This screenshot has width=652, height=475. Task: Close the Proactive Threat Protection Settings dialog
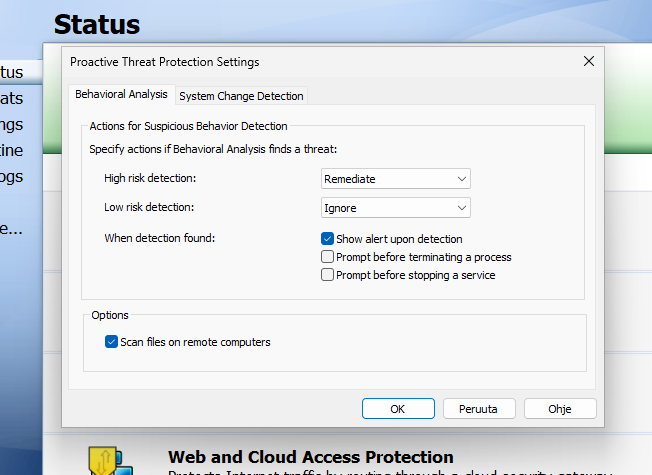[589, 61]
